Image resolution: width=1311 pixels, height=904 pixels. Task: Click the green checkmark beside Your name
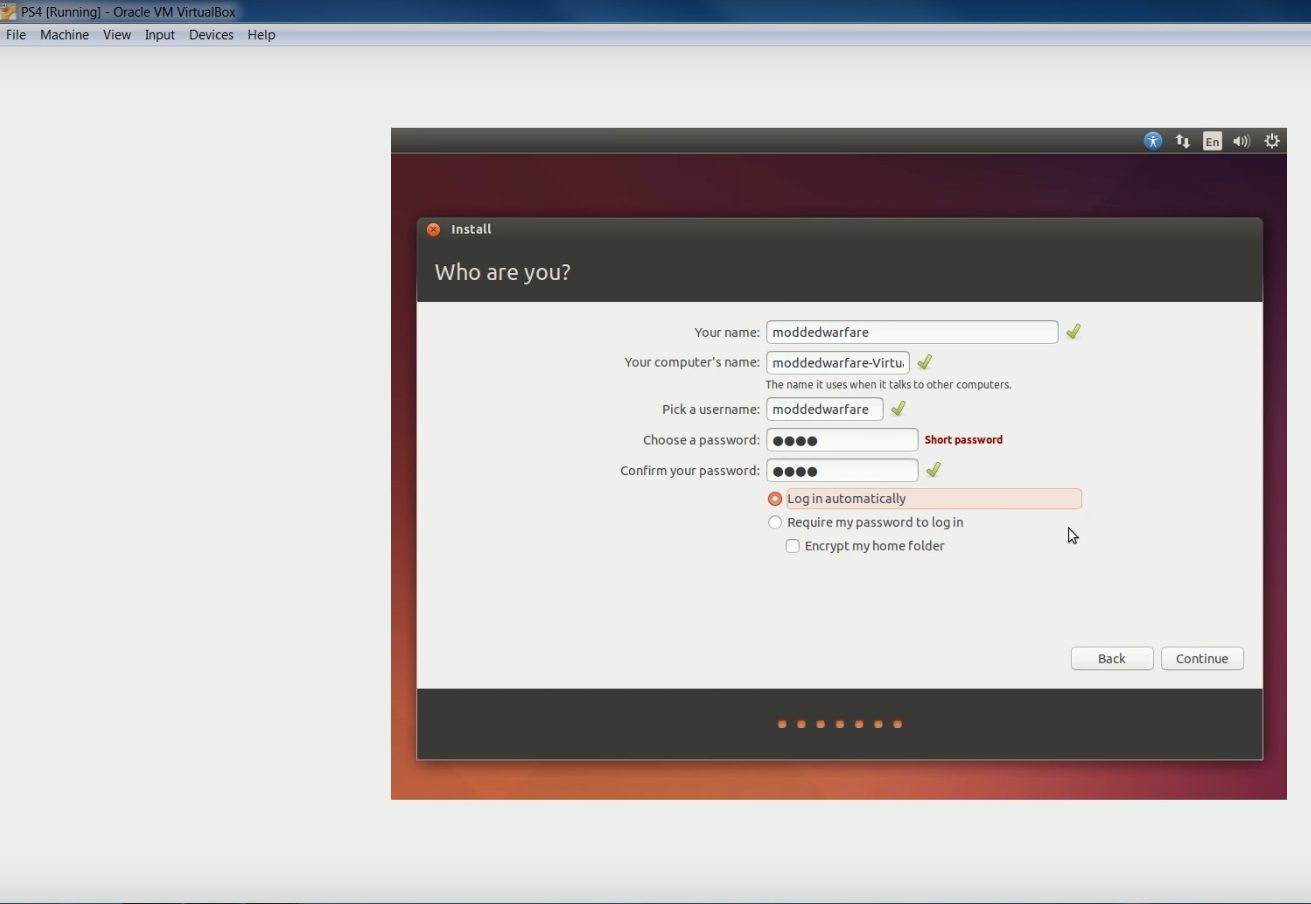pos(1073,331)
